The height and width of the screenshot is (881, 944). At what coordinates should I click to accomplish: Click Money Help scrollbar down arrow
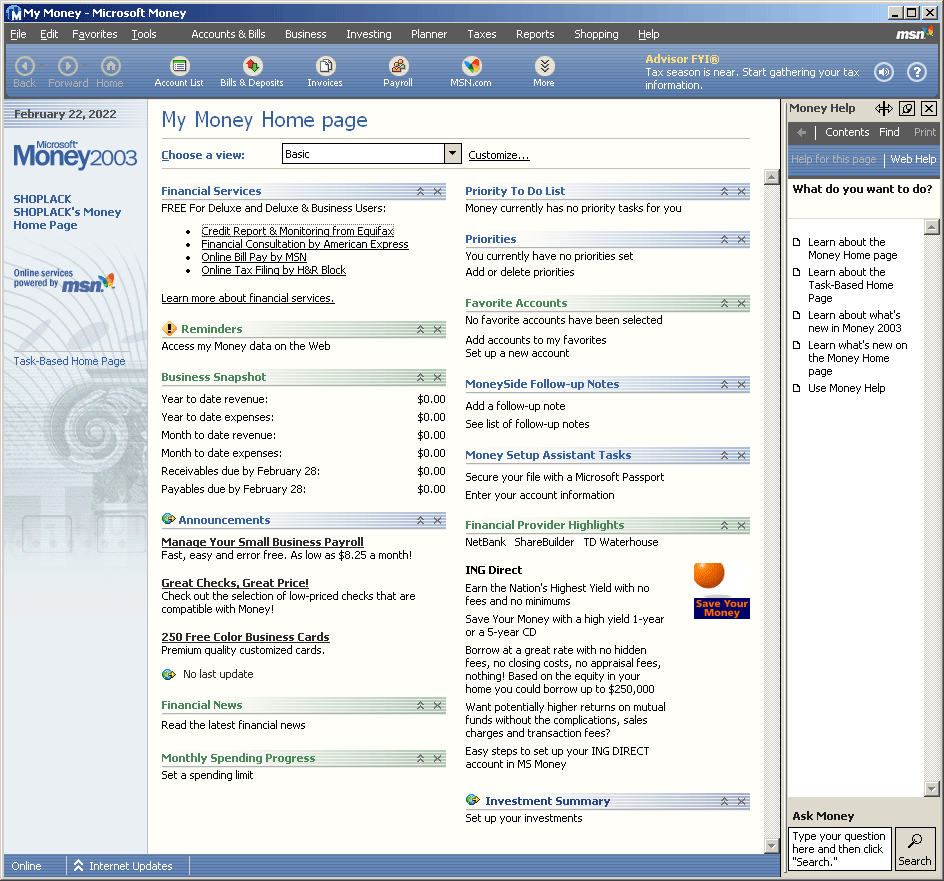click(x=931, y=788)
